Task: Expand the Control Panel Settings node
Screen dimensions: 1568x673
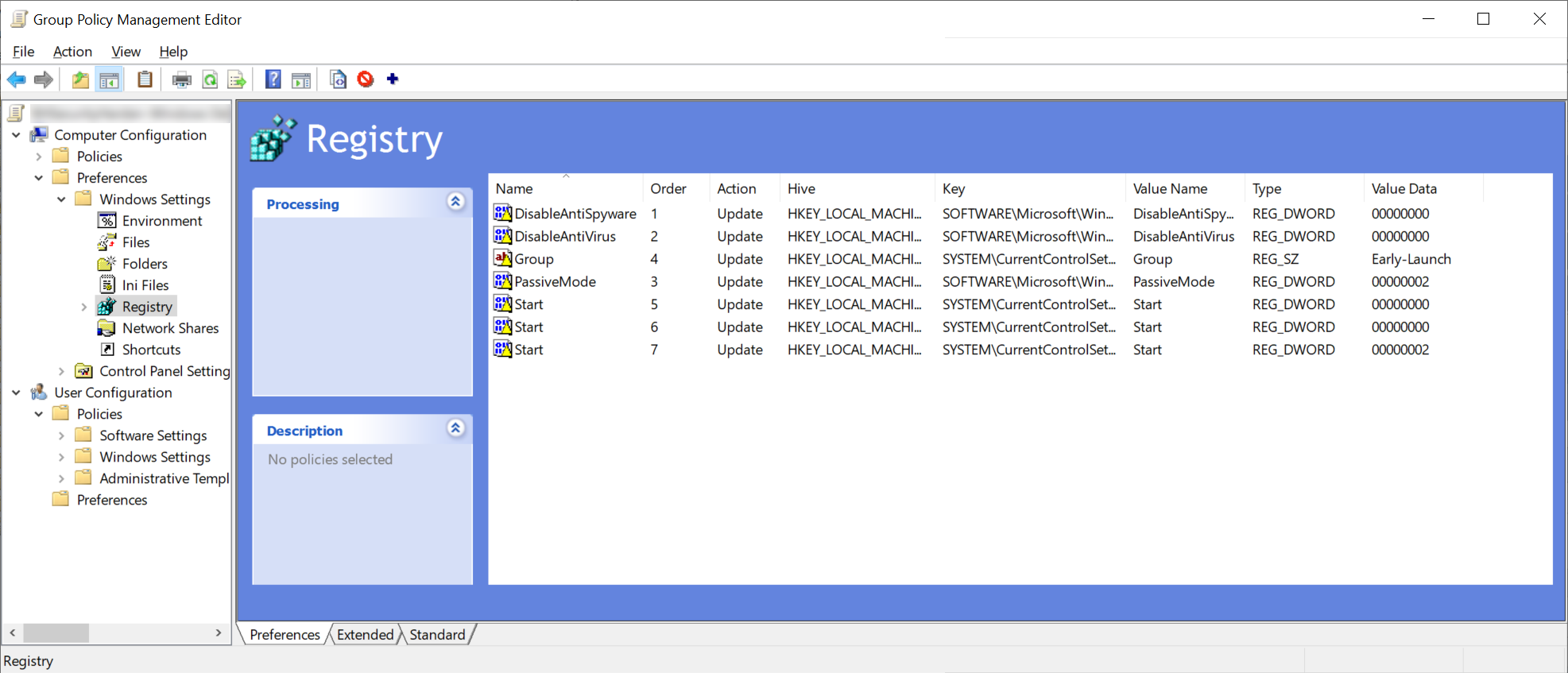Action: pos(61,371)
